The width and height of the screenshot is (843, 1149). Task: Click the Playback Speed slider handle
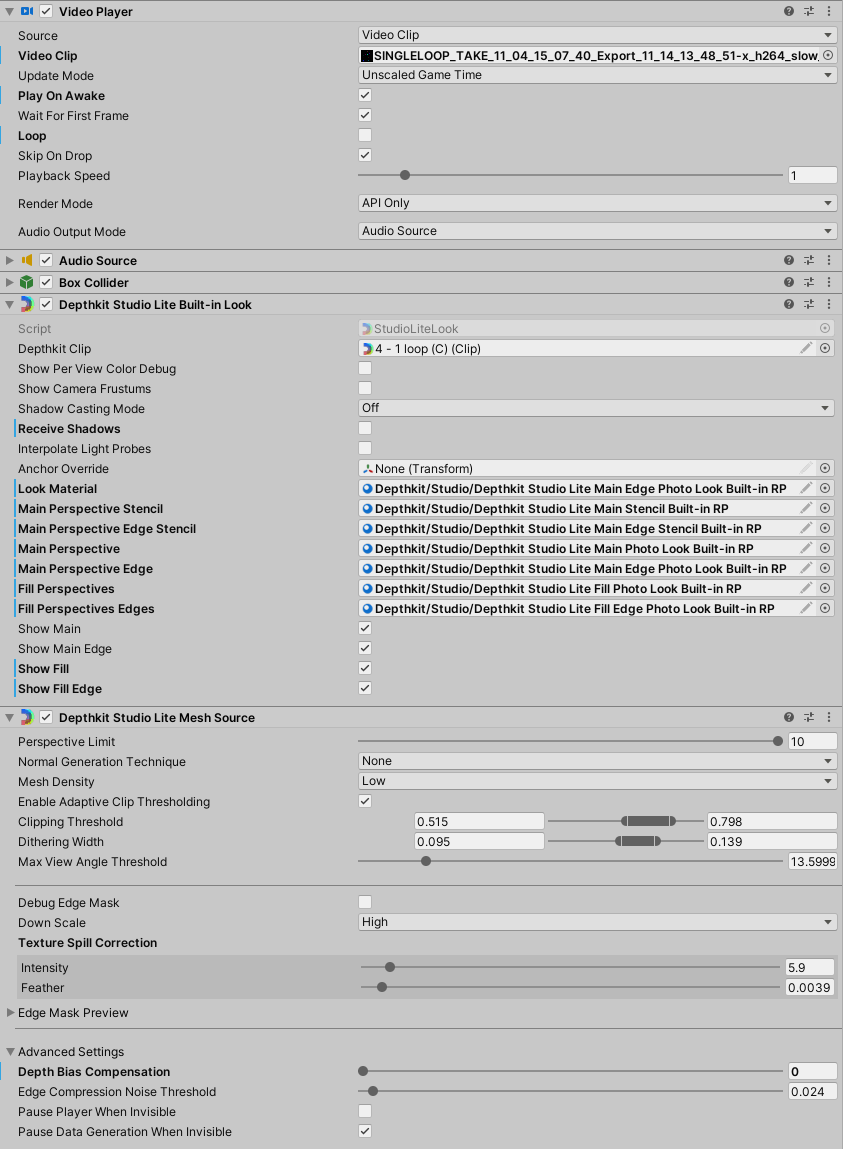405,175
